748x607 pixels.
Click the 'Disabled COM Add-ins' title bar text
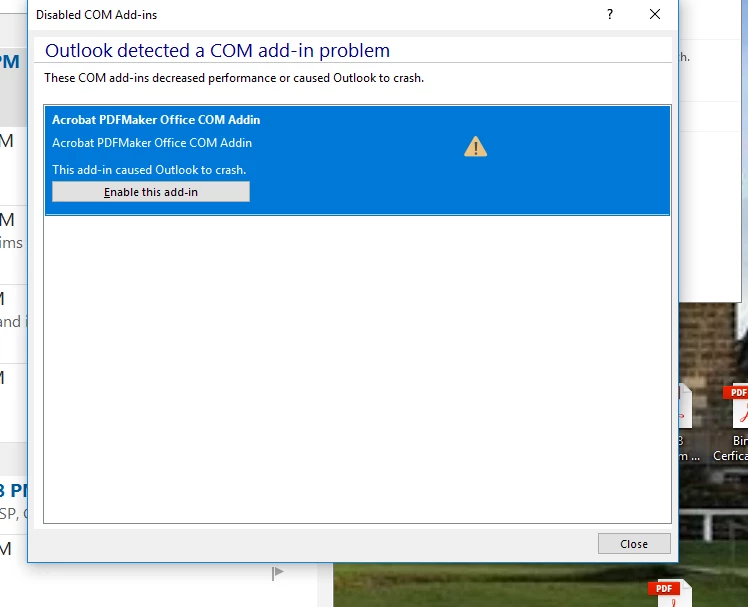[x=96, y=15]
